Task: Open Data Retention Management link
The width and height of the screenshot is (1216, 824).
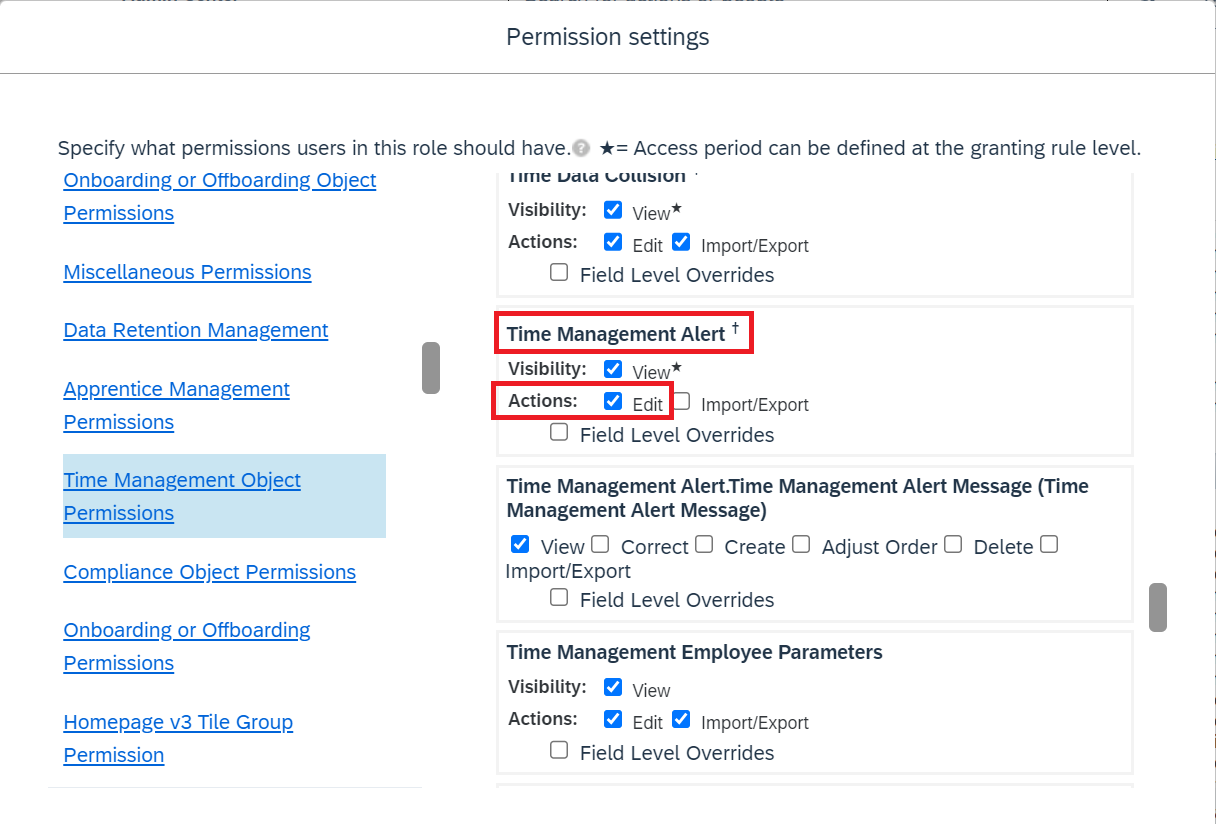Action: 196,330
